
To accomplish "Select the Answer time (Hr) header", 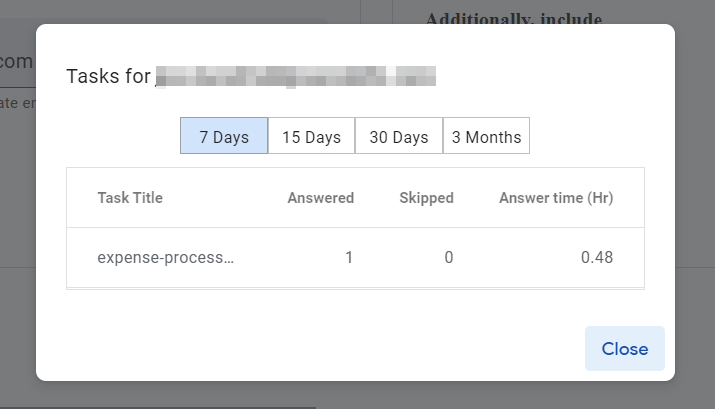I will pyautogui.click(x=556, y=198).
